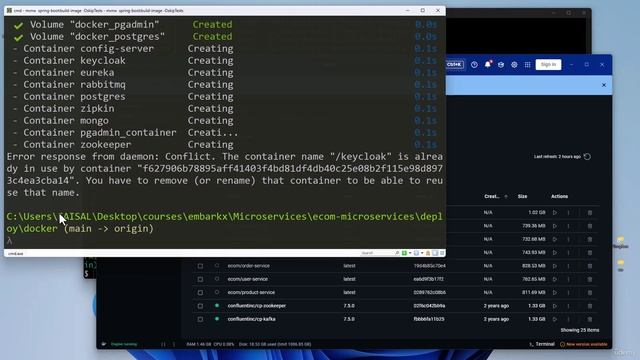Expand the dropdown beside the green plus
Viewport: 640px width, 360px height.
pyautogui.click(x=410, y=253)
